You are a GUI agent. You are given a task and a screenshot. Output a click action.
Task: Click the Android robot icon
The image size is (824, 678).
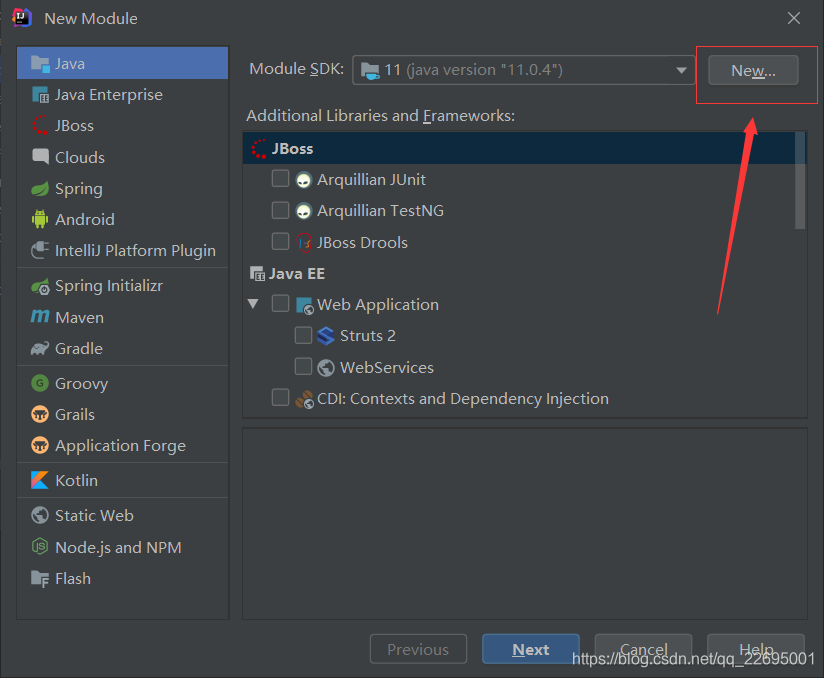pos(40,219)
